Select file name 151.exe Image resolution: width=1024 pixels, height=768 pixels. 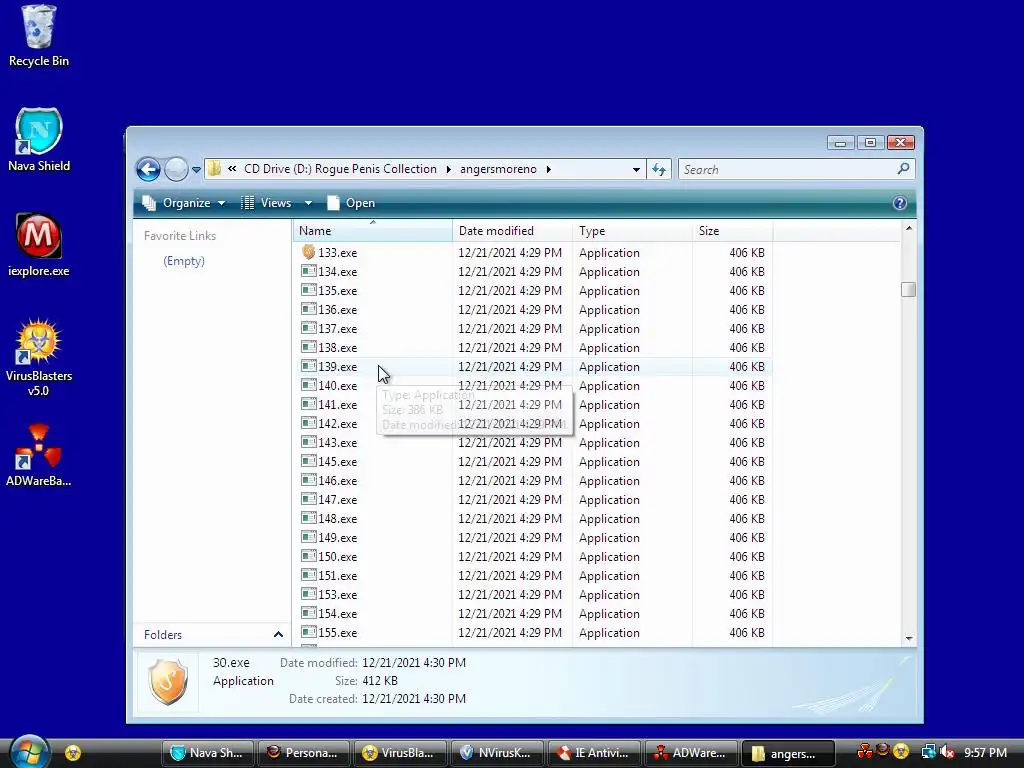click(338, 575)
